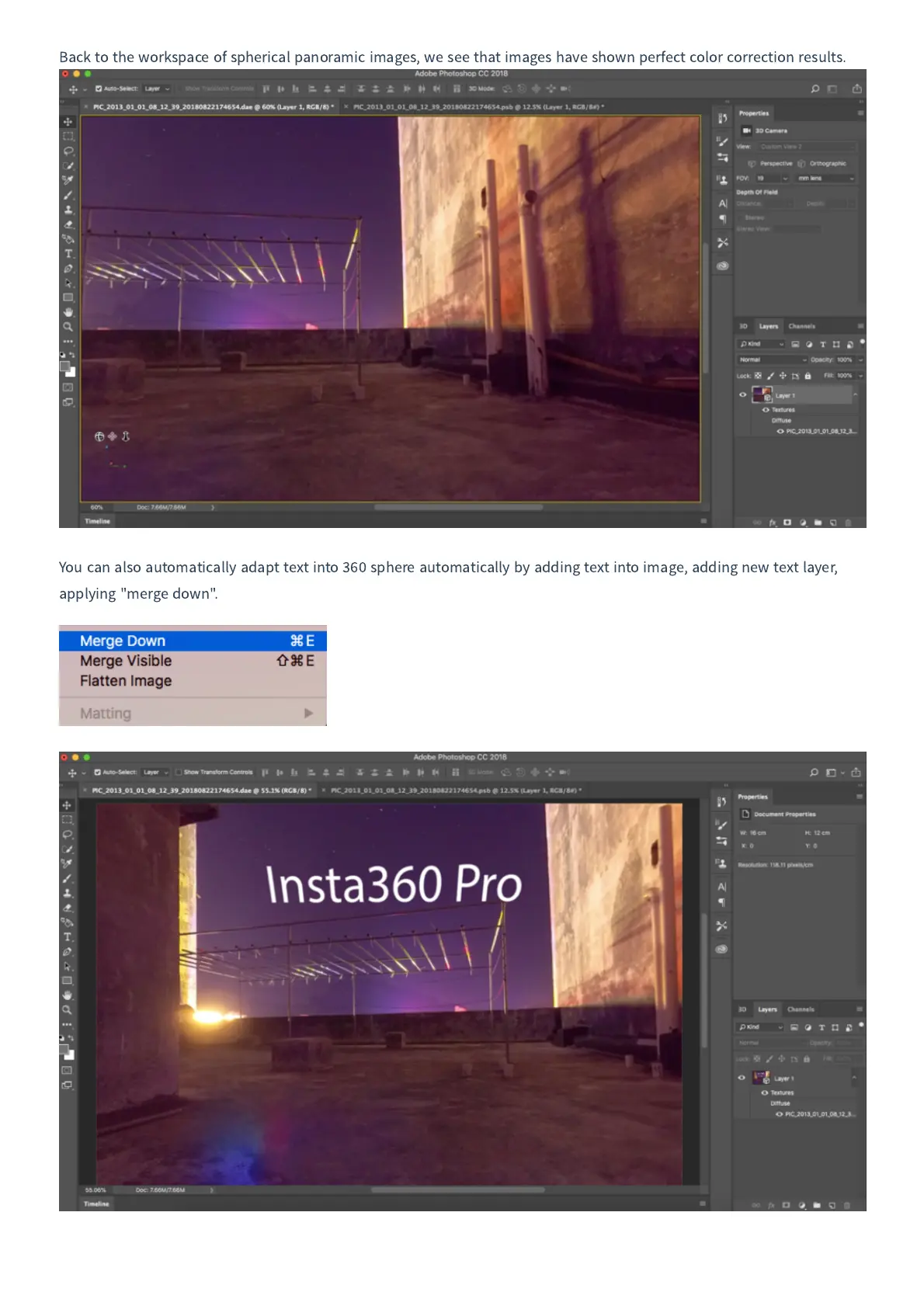
Task: Open View Custom View dropdown in Properties
Action: click(x=807, y=147)
